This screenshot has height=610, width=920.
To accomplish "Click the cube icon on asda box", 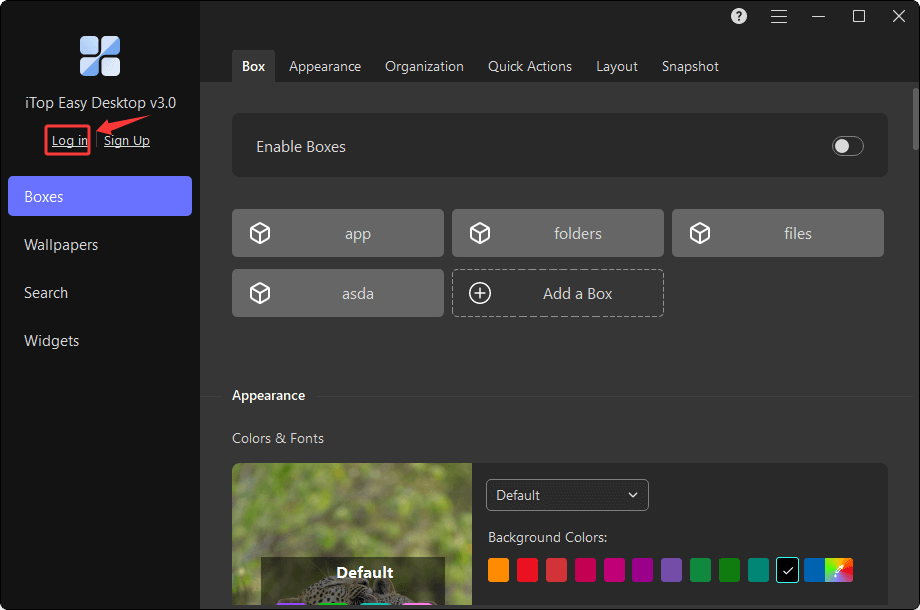I will point(260,293).
